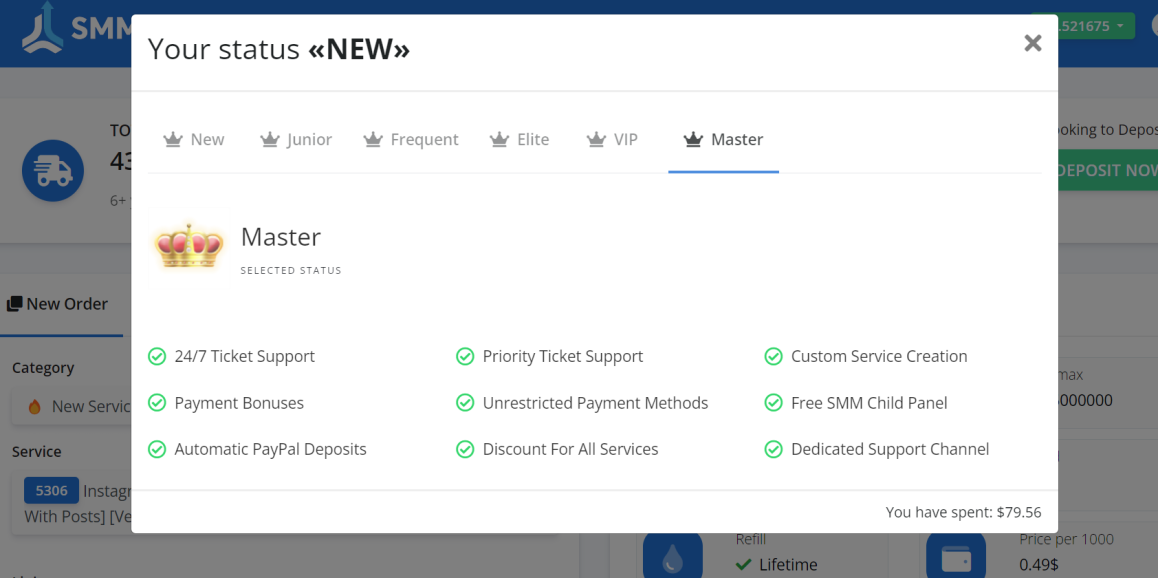The height and width of the screenshot is (578, 1158).
Task: Click the water drop Refill icon
Action: [x=672, y=557]
